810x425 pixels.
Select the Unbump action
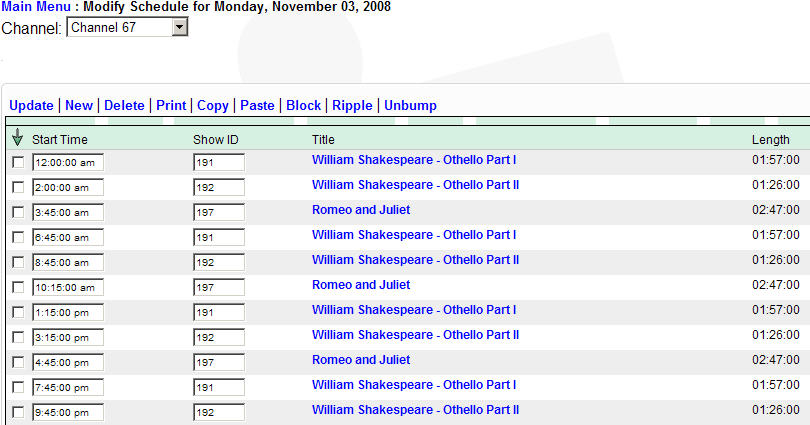[x=410, y=105]
